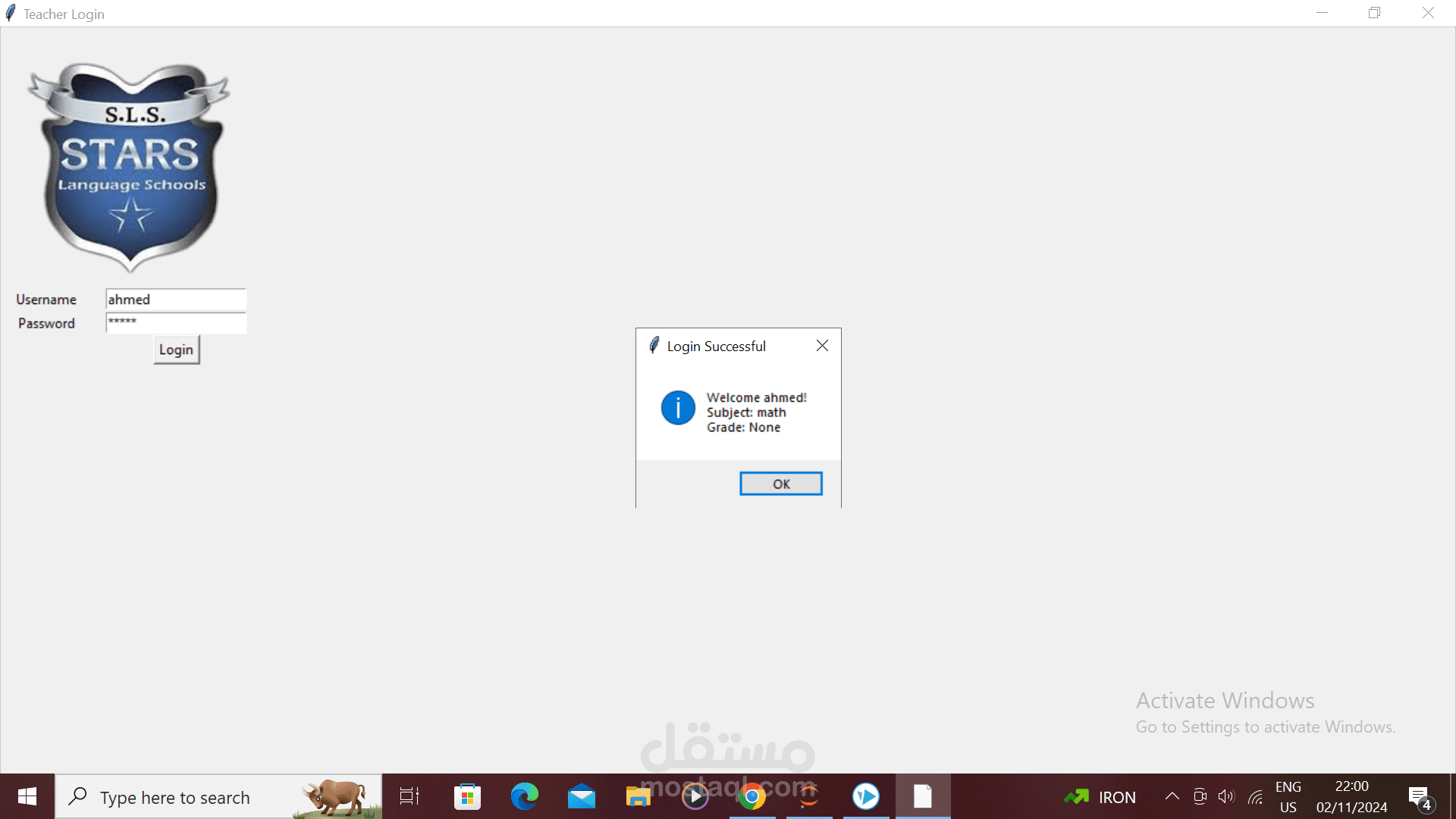Focus the Username input field

175,300
